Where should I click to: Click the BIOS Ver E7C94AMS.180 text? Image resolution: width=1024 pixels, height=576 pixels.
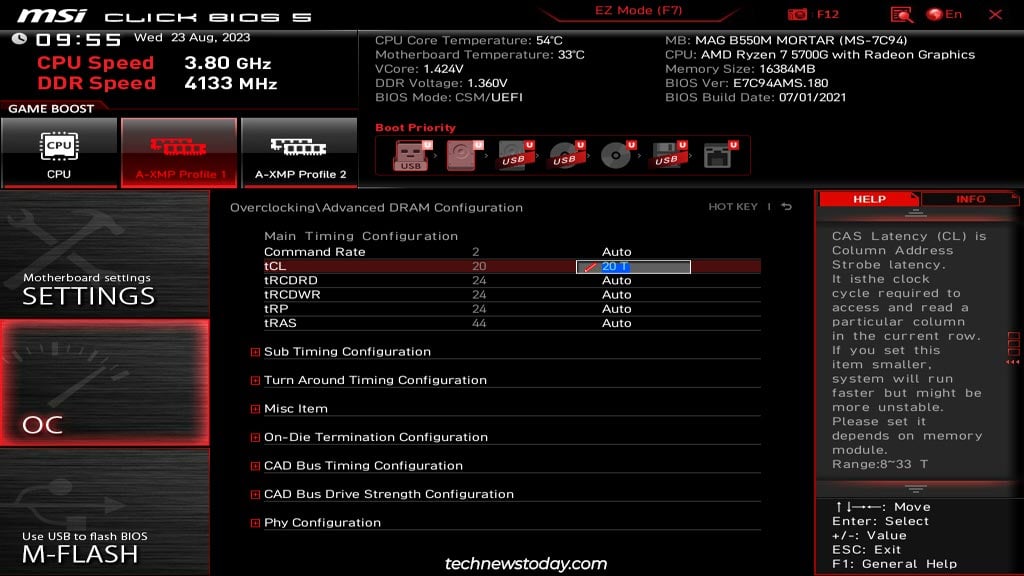point(746,84)
